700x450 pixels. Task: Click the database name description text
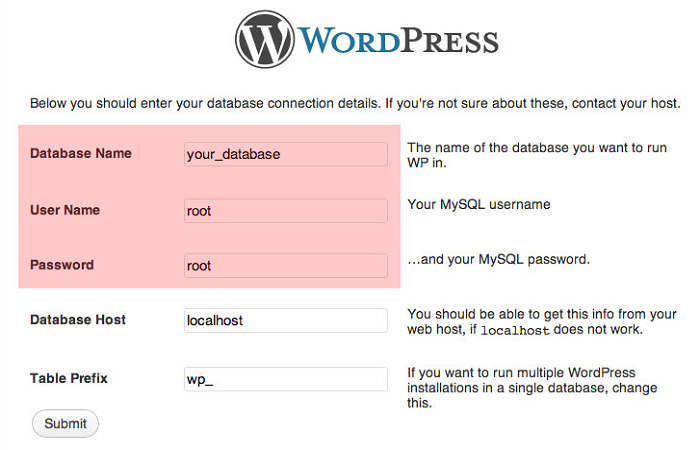(536, 155)
